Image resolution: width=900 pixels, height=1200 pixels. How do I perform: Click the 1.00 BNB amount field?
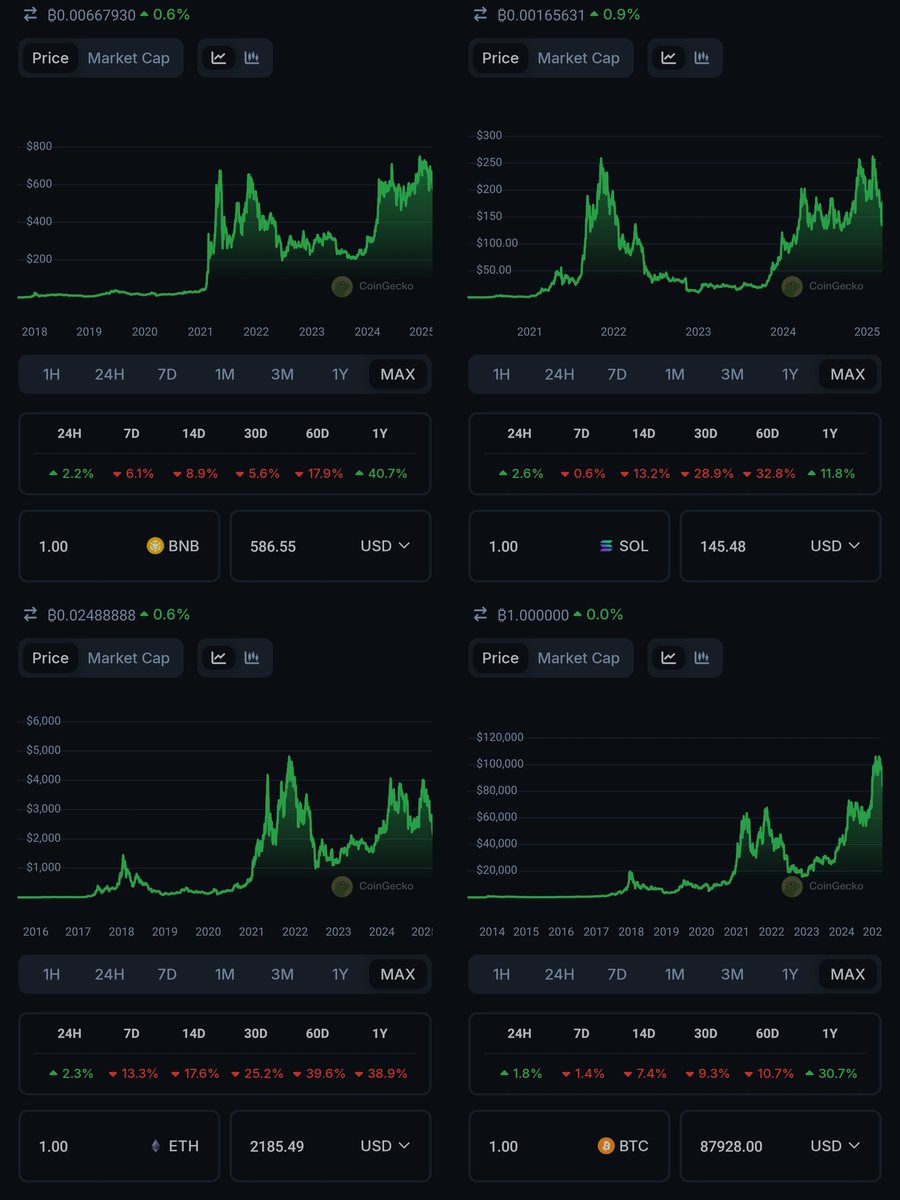[x=120, y=546]
